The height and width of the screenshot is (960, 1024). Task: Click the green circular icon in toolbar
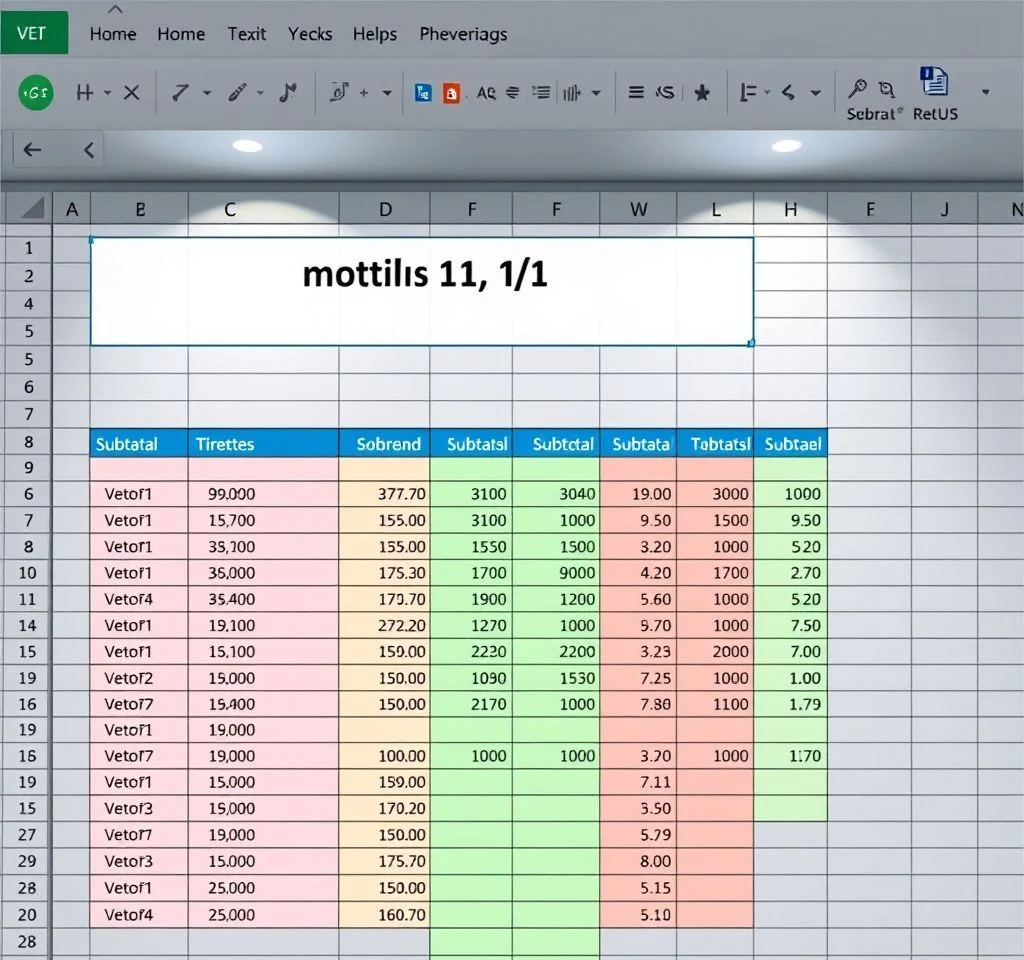tap(36, 93)
